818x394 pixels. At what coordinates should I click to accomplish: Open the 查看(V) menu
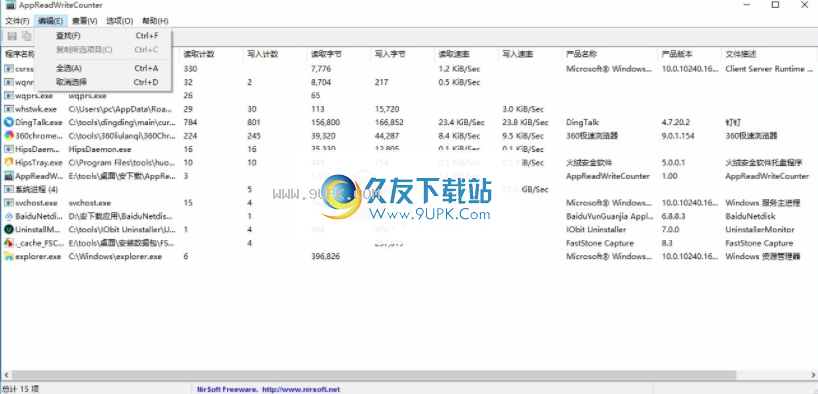coord(85,21)
